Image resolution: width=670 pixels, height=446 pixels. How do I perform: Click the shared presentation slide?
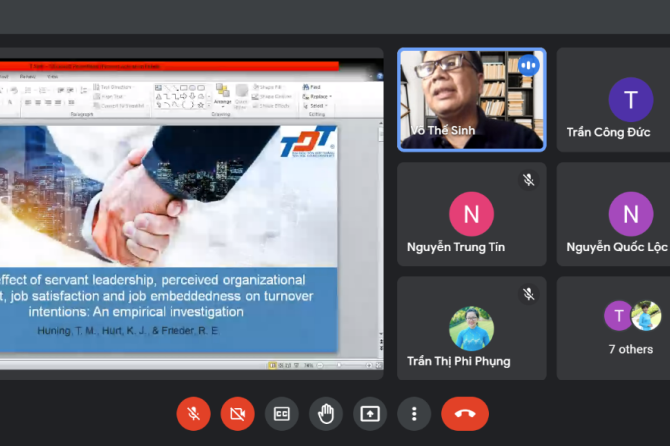[x=168, y=238]
